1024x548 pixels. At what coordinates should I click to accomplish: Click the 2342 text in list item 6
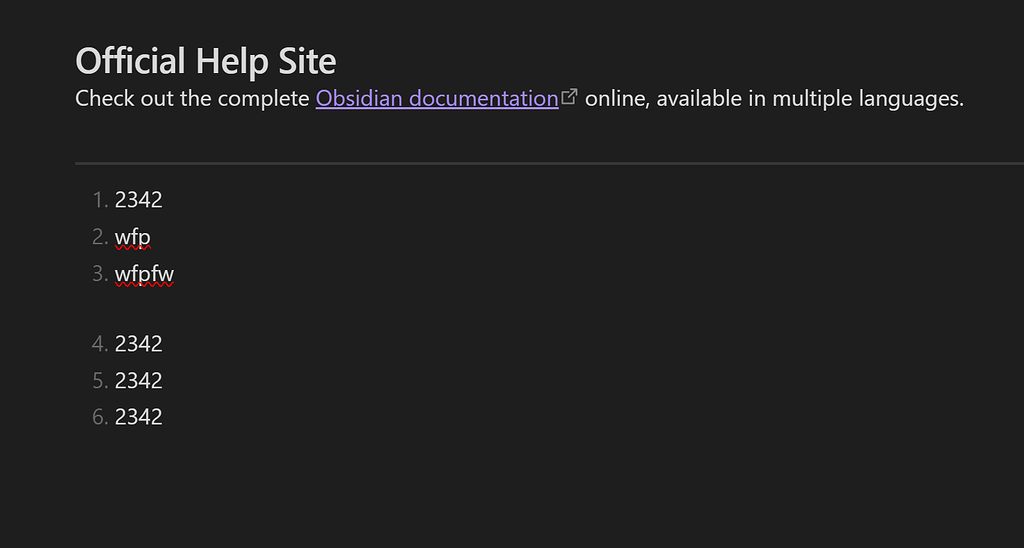click(x=138, y=417)
